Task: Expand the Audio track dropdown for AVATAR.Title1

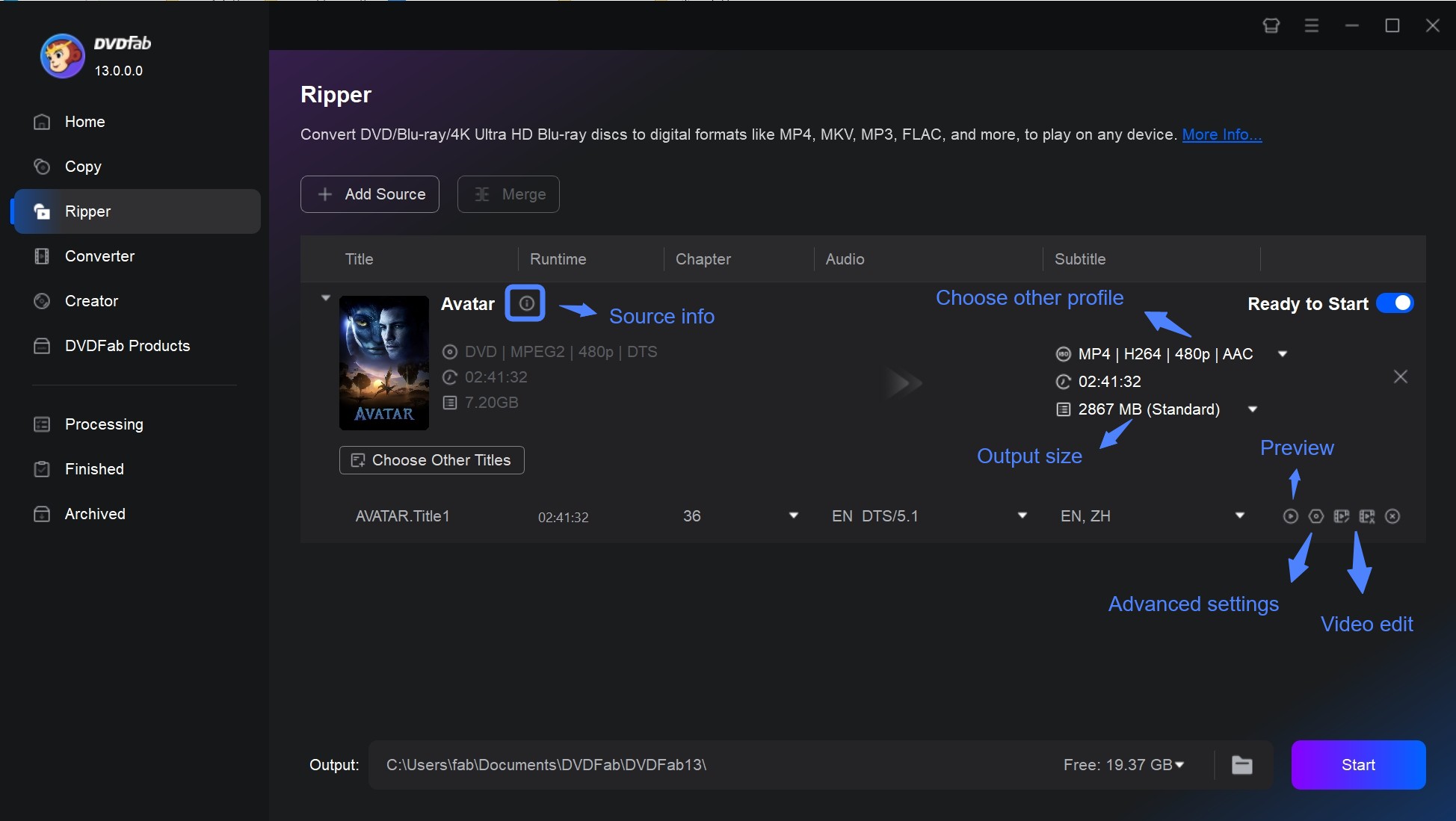Action: coord(1022,516)
